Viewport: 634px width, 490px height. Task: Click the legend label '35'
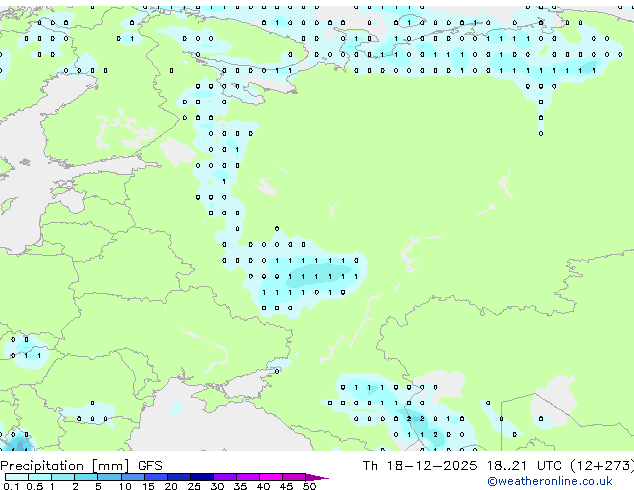coord(240,486)
